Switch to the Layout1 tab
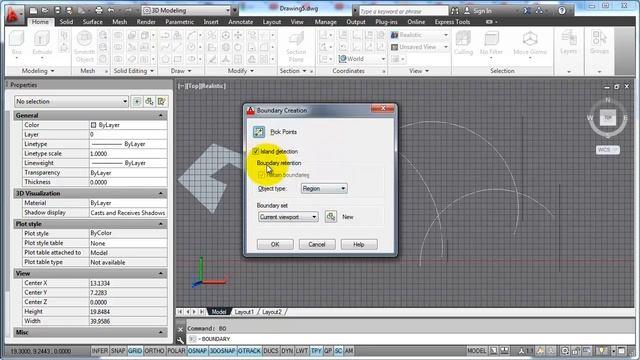 (244, 312)
